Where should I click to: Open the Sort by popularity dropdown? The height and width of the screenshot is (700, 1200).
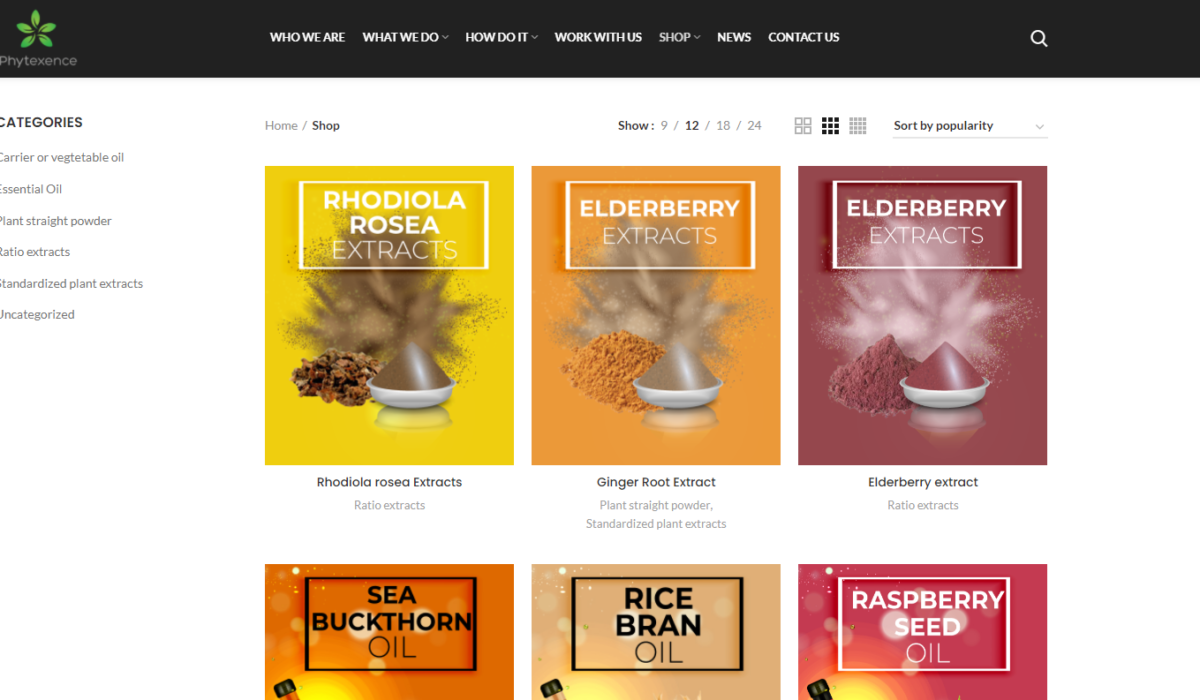point(970,126)
